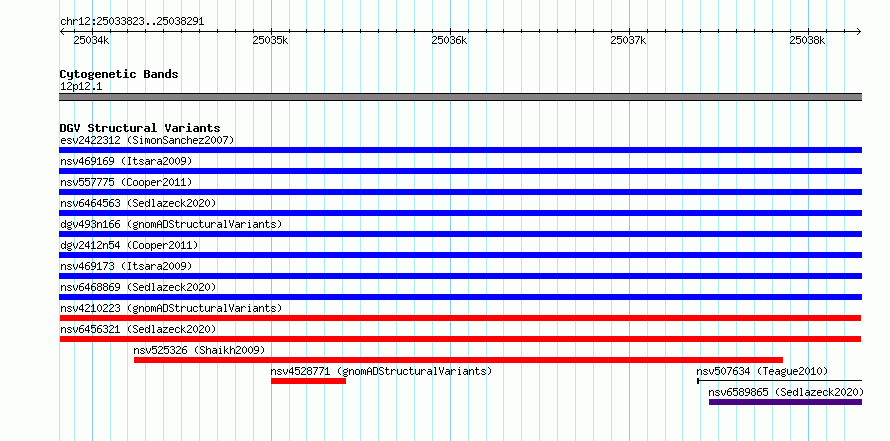Image resolution: width=890 pixels, height=441 pixels.
Task: Click the 25035k ruler tick label
Action: pos(270,40)
